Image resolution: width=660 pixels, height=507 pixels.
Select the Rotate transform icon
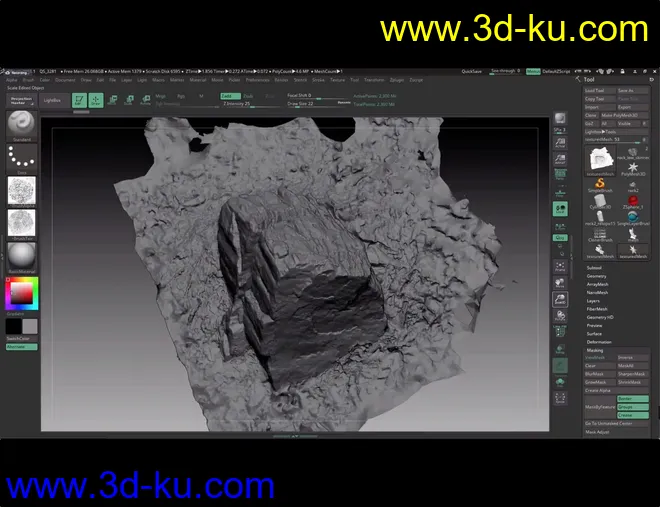pos(145,100)
